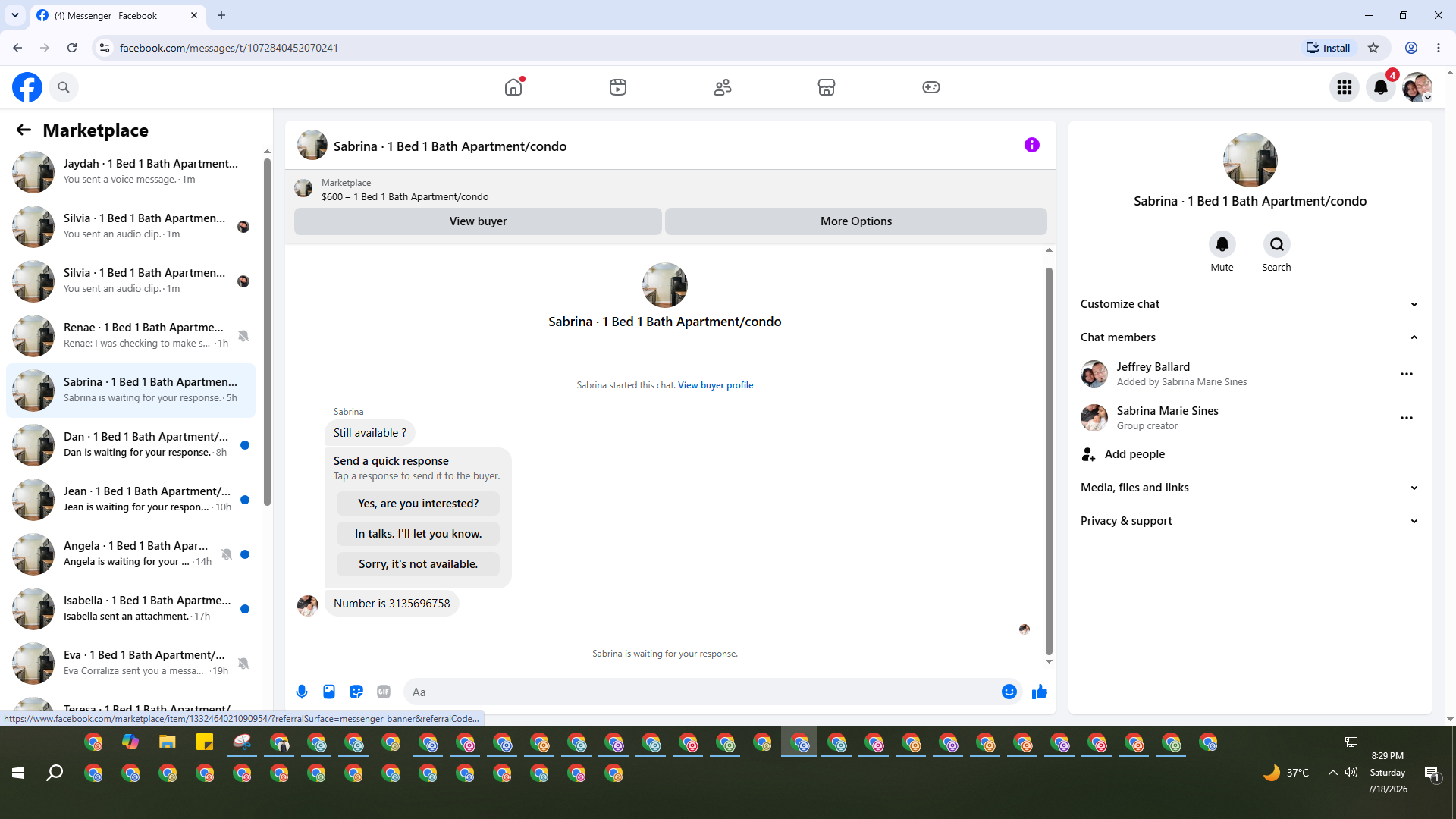Select the Sabrina apartment conversation
Viewport: 1456px width, 819px height.
[x=131, y=390]
